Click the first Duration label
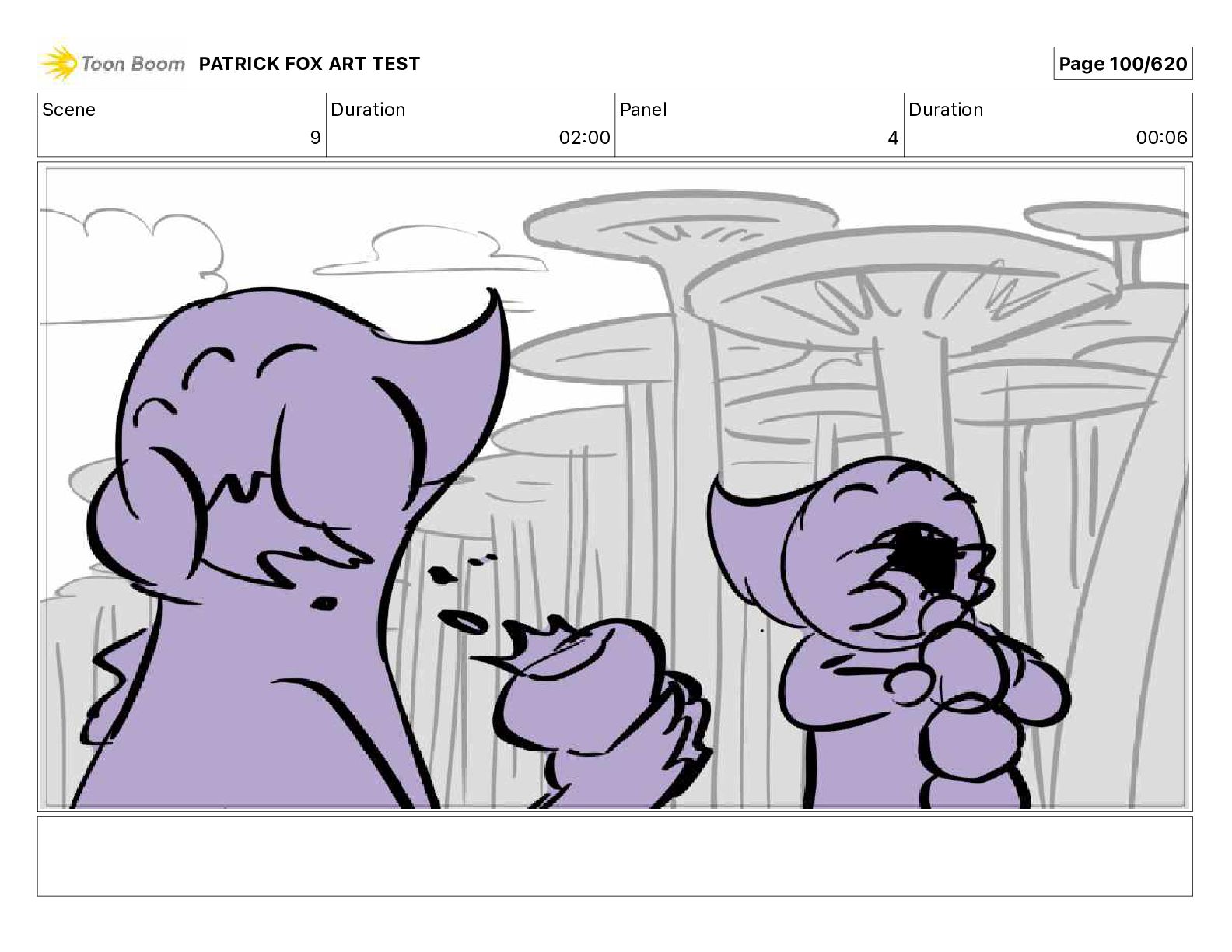Image resolution: width=1232 pixels, height=952 pixels. click(x=368, y=110)
